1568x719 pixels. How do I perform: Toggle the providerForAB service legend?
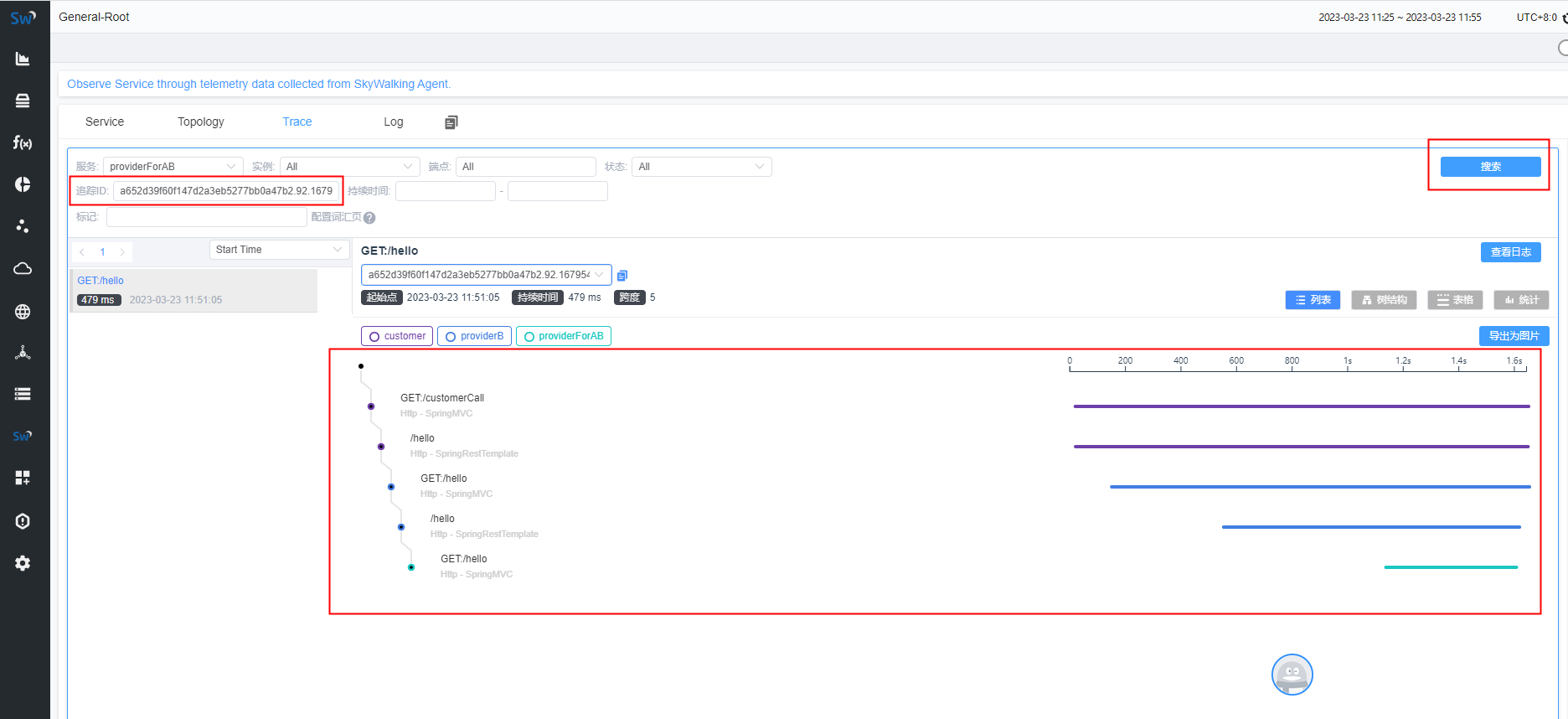(x=564, y=336)
